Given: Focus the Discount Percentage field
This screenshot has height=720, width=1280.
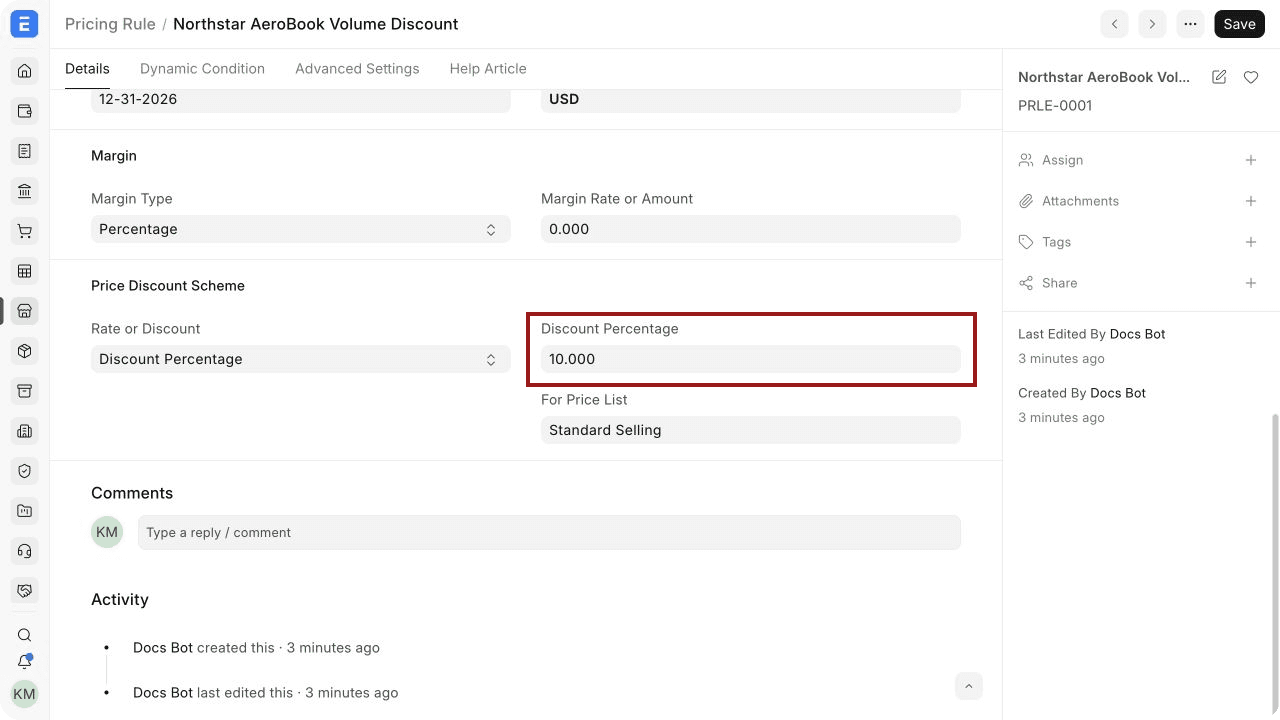Looking at the screenshot, I should pos(751,359).
